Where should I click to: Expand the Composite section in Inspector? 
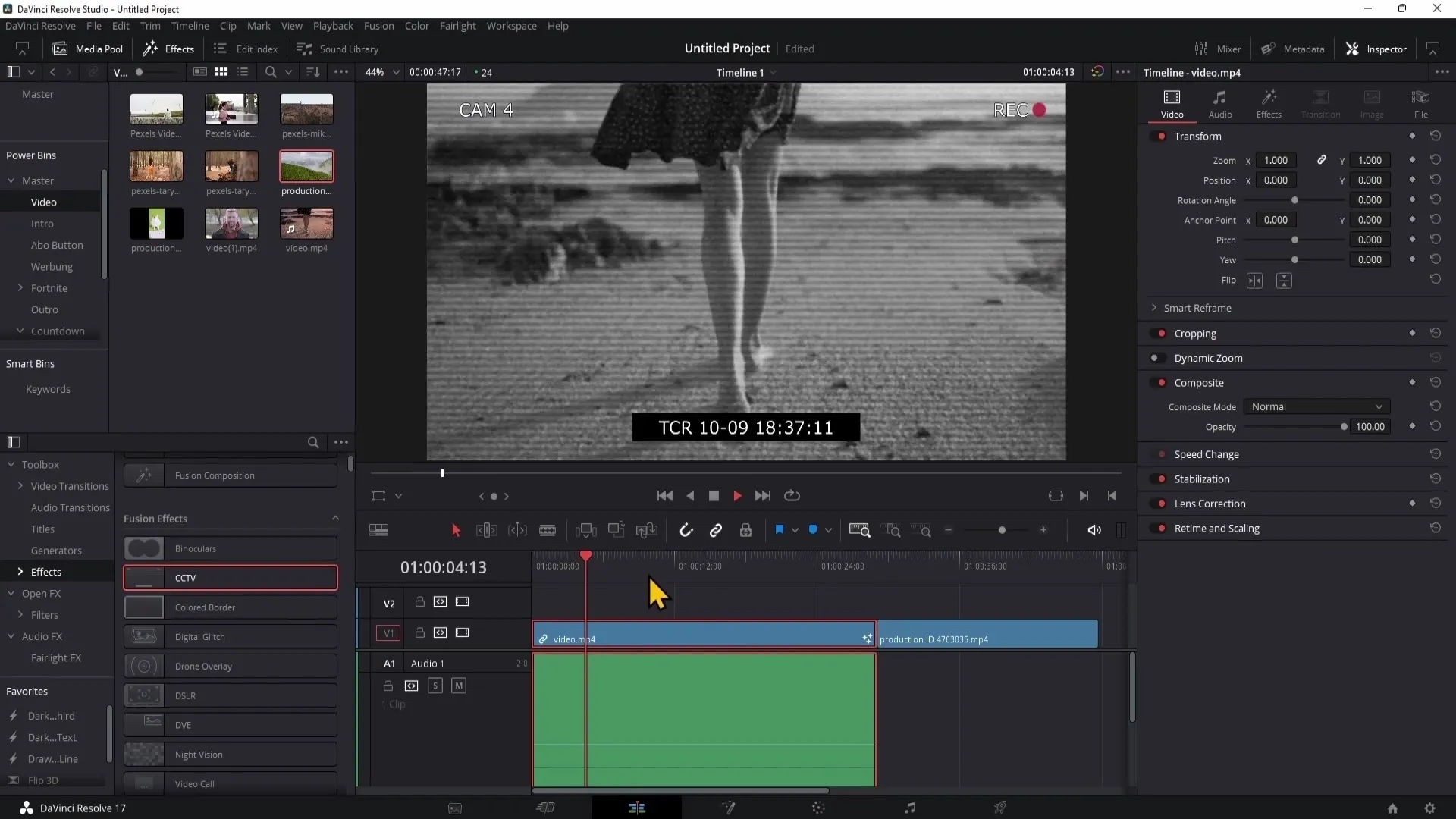pos(1198,382)
